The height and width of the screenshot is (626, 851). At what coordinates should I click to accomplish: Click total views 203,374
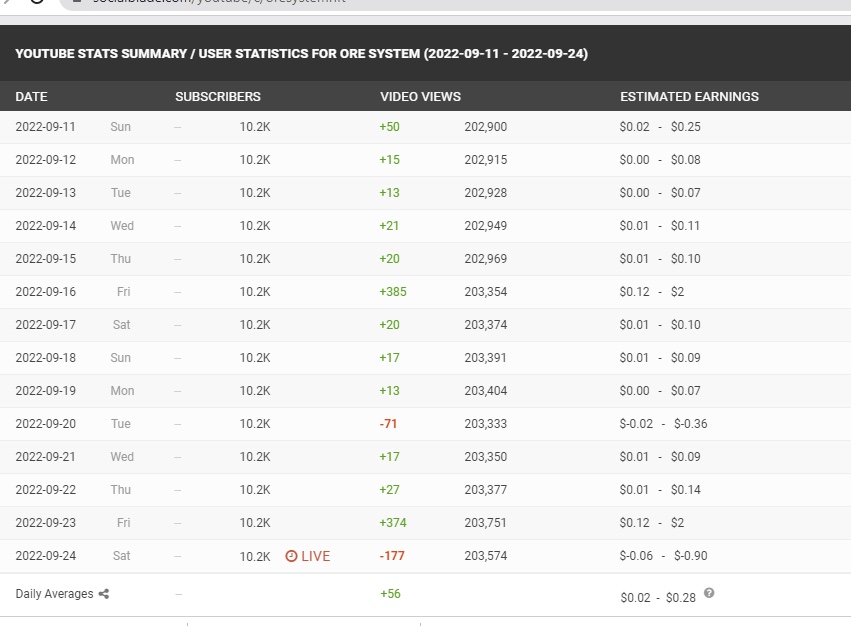point(486,325)
